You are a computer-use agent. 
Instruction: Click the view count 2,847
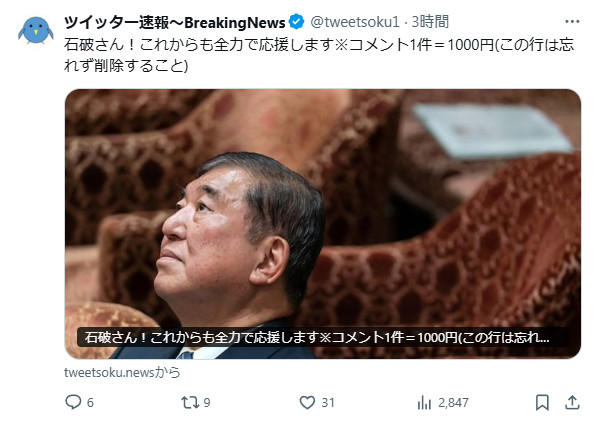click(x=453, y=403)
